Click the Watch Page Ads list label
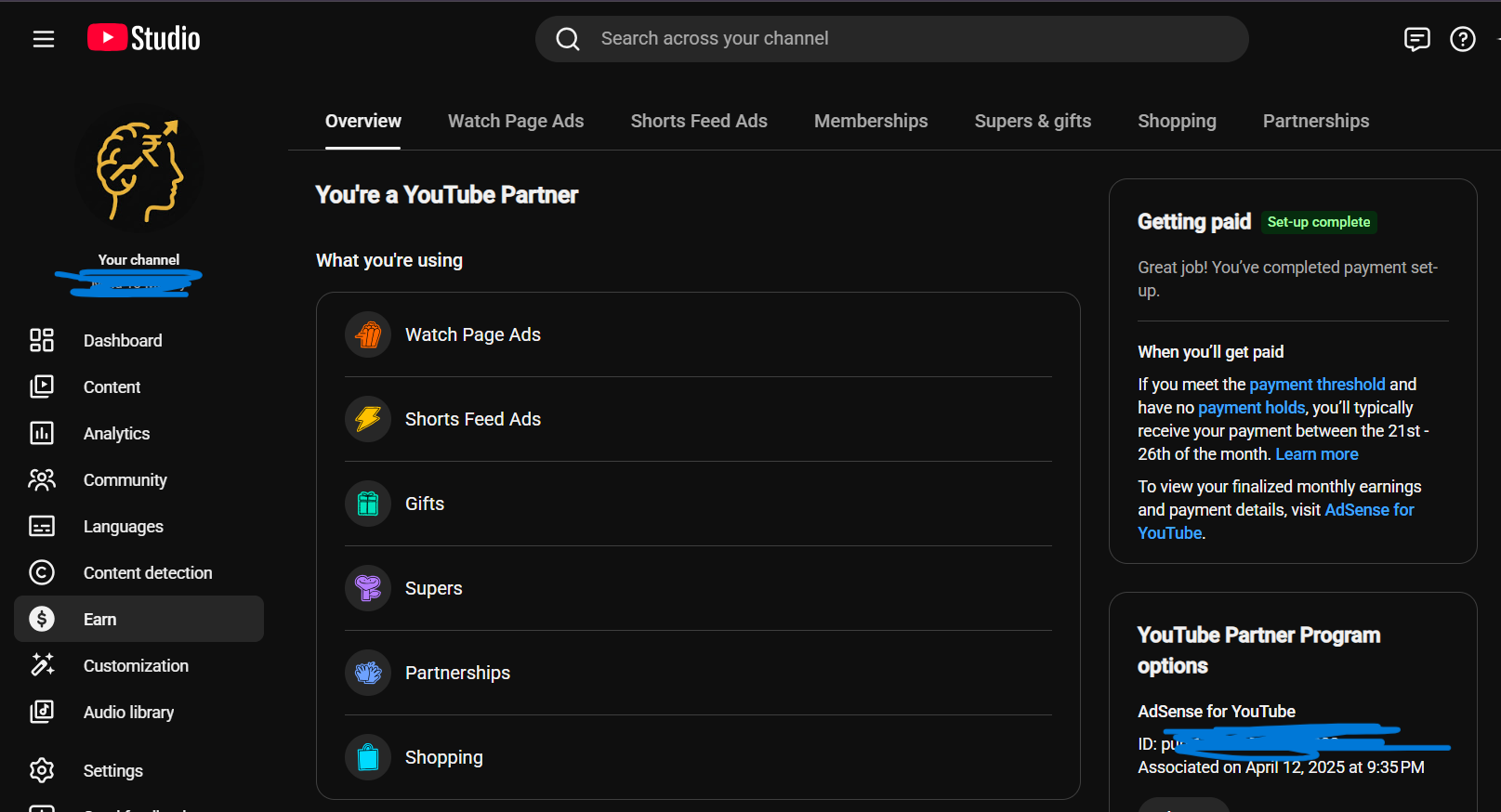Screen dimensions: 1501x812 coord(473,334)
